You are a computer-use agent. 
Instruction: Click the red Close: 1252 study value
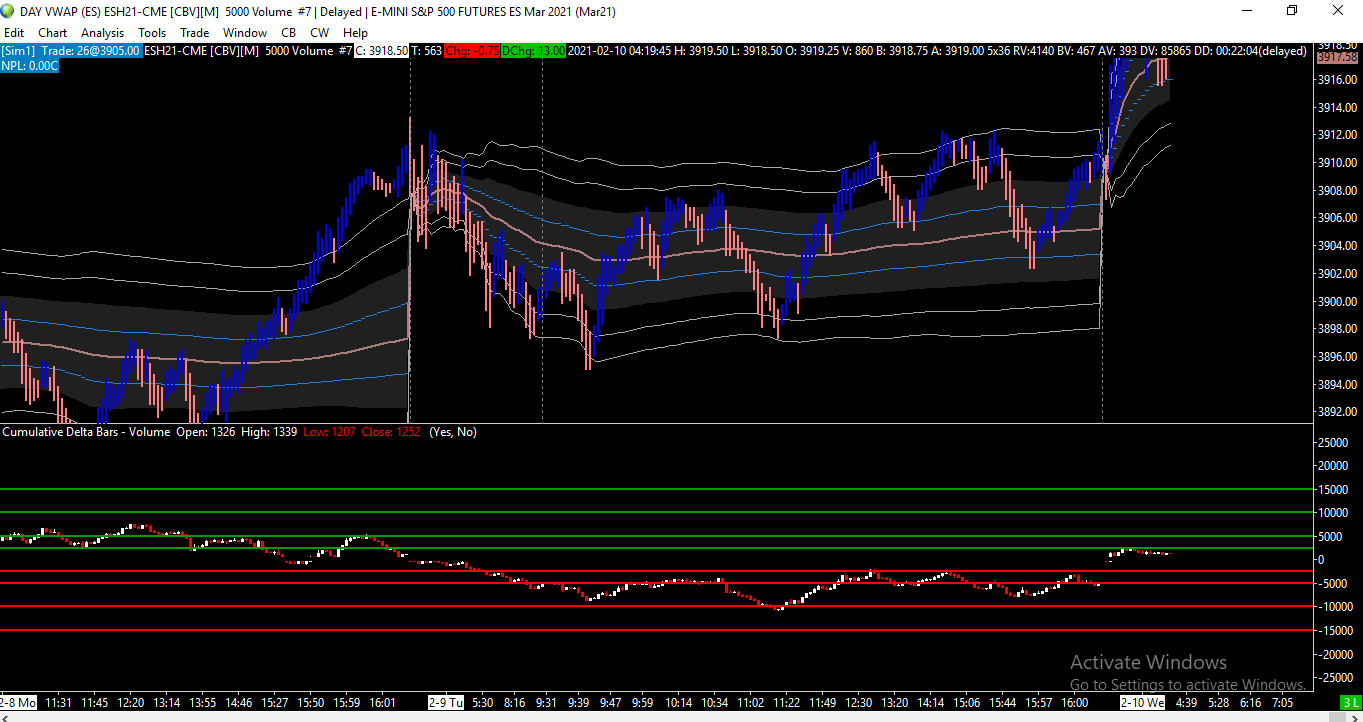[x=392, y=432]
